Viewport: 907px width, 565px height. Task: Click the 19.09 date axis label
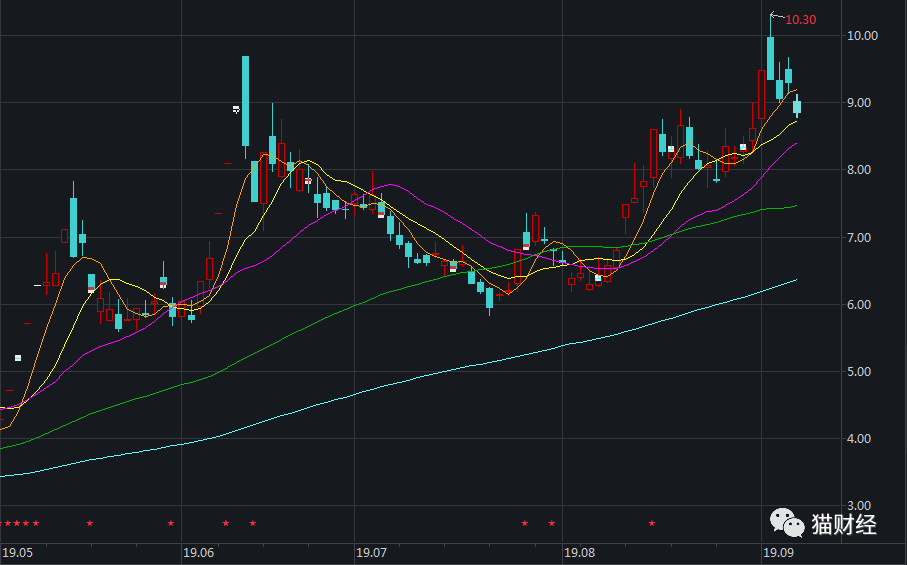coord(779,553)
